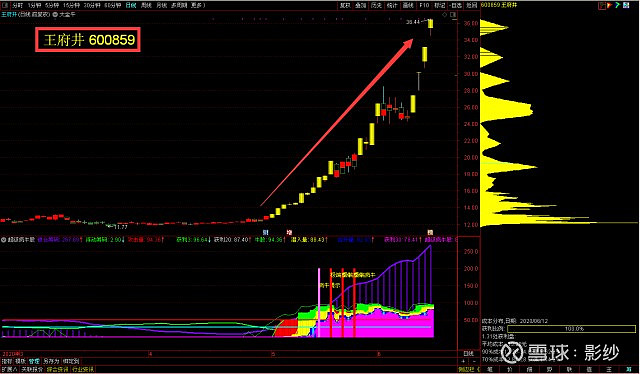Screen dimensions: 640x374
Task: Switch to the 分时 intraday view
Action: (18, 5)
